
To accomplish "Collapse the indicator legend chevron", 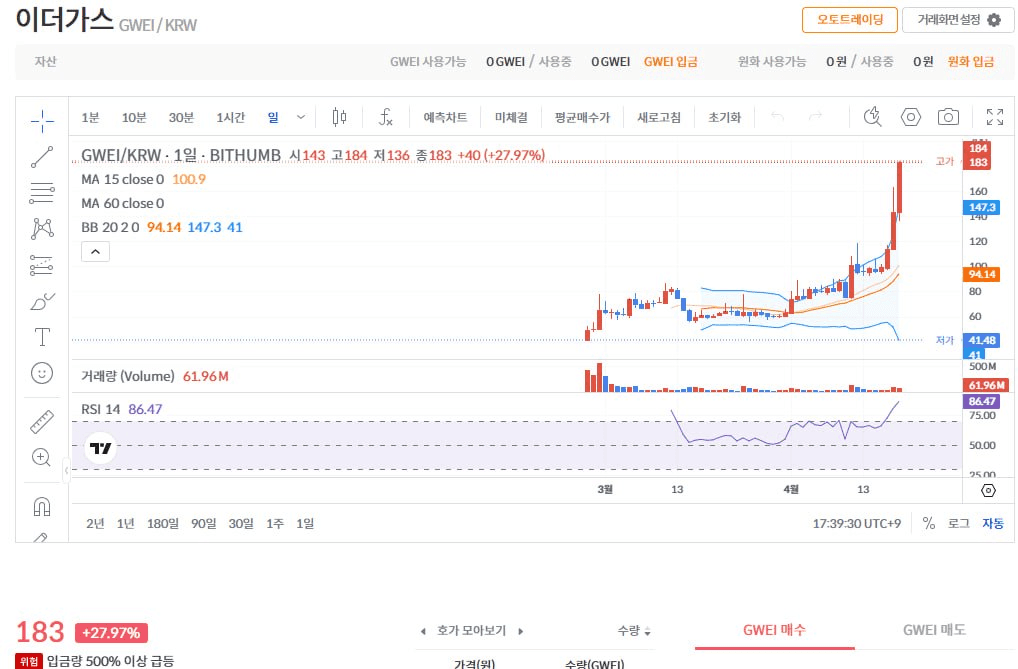I will [95, 252].
